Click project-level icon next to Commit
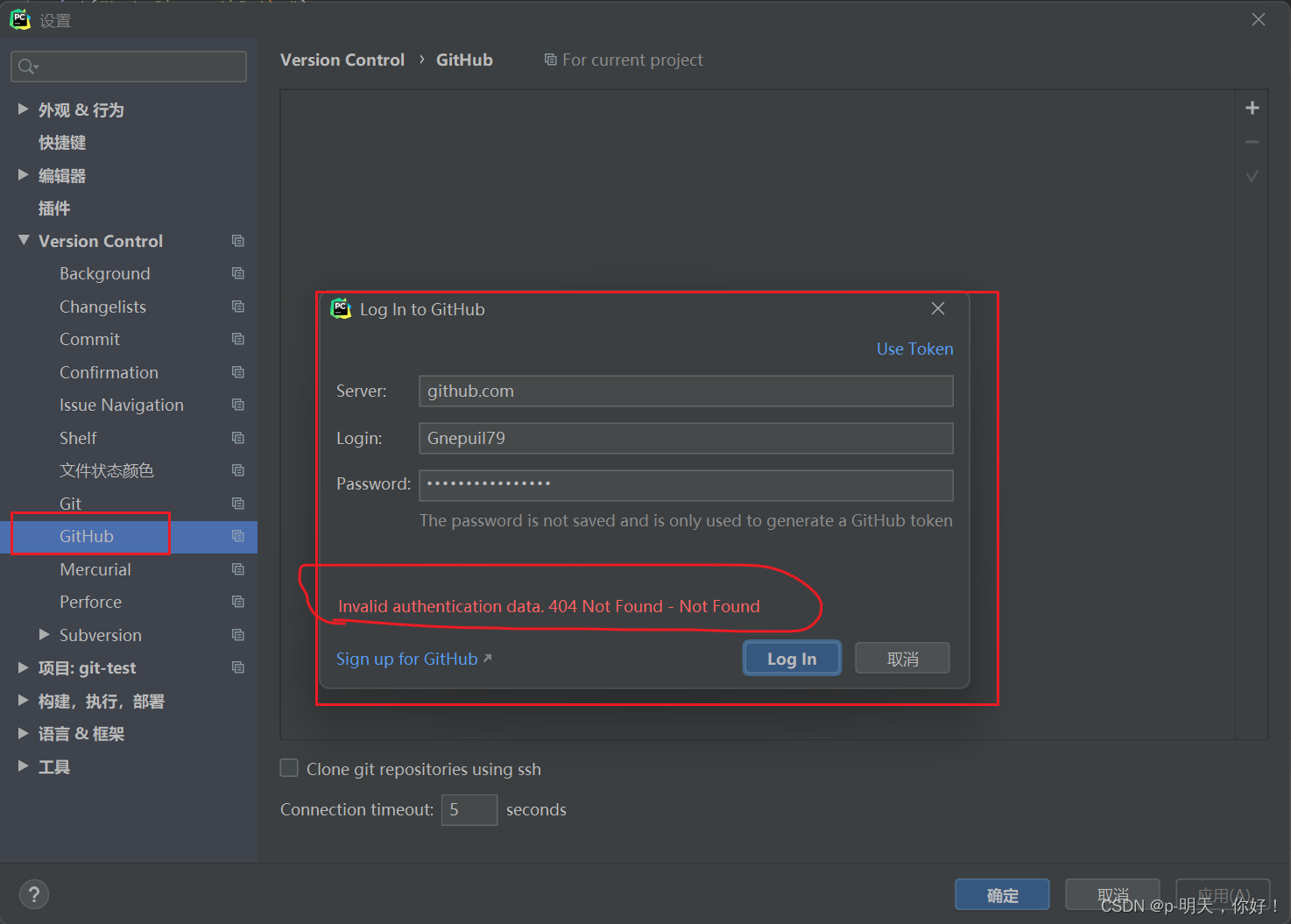 point(237,339)
